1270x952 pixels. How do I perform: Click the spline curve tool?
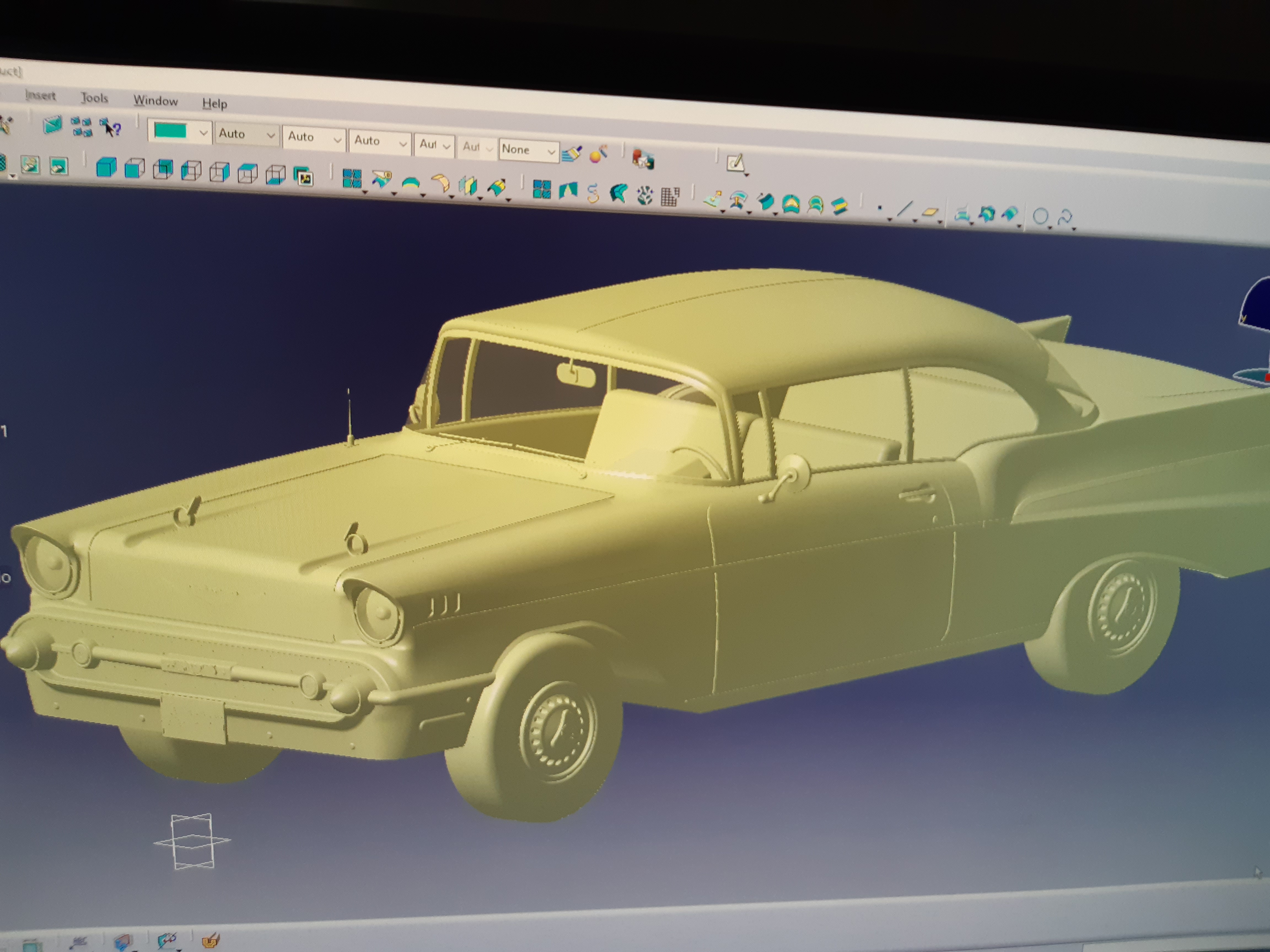click(1065, 218)
